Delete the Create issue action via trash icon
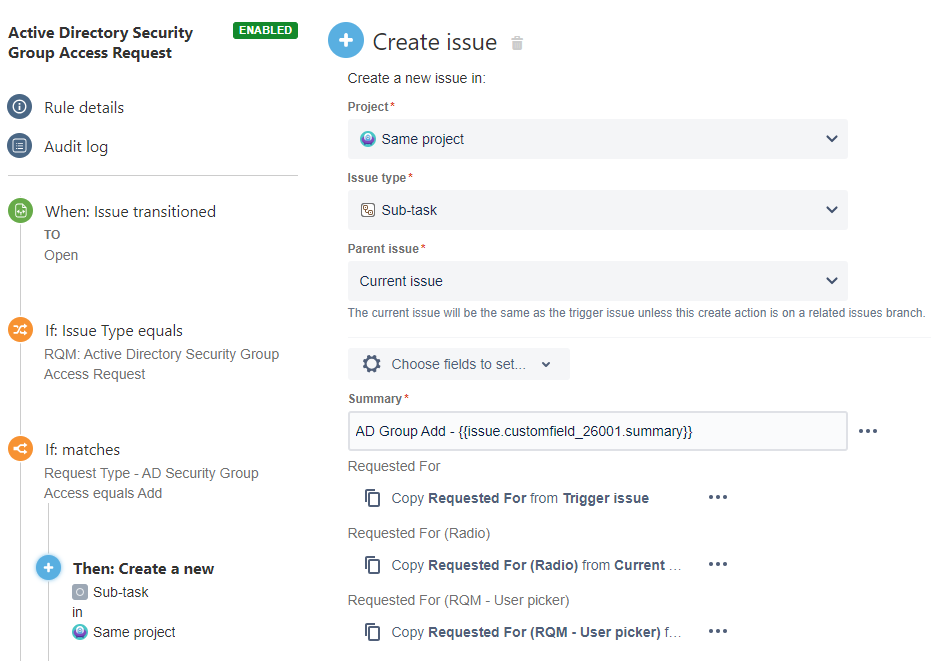 [x=516, y=41]
